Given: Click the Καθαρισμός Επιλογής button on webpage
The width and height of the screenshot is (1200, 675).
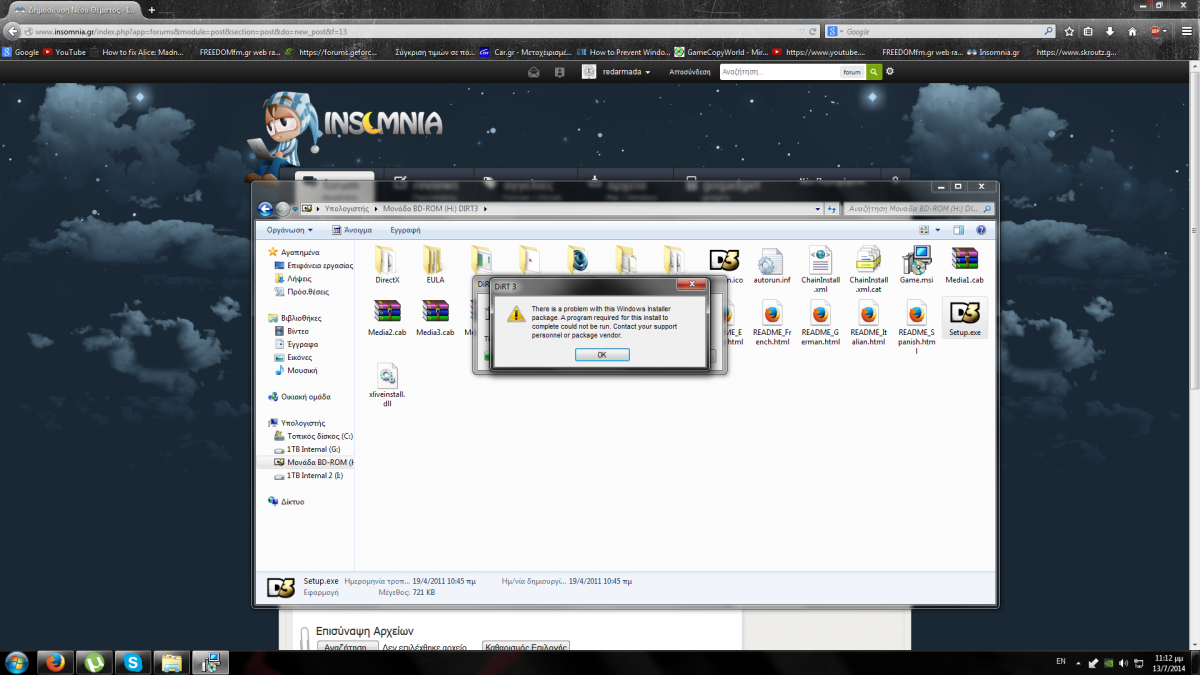Looking at the screenshot, I should coord(526,647).
